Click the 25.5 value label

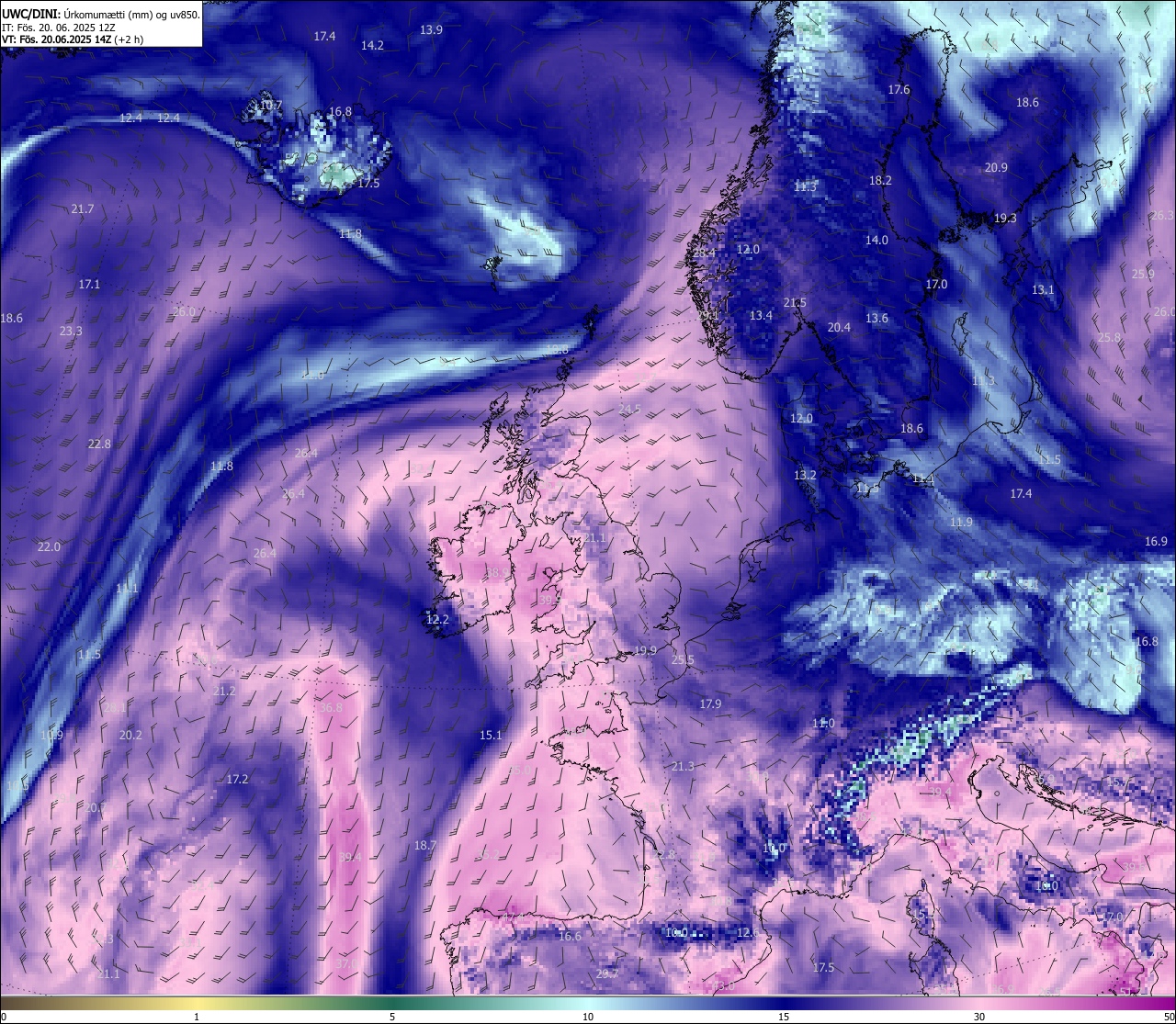pos(683,660)
